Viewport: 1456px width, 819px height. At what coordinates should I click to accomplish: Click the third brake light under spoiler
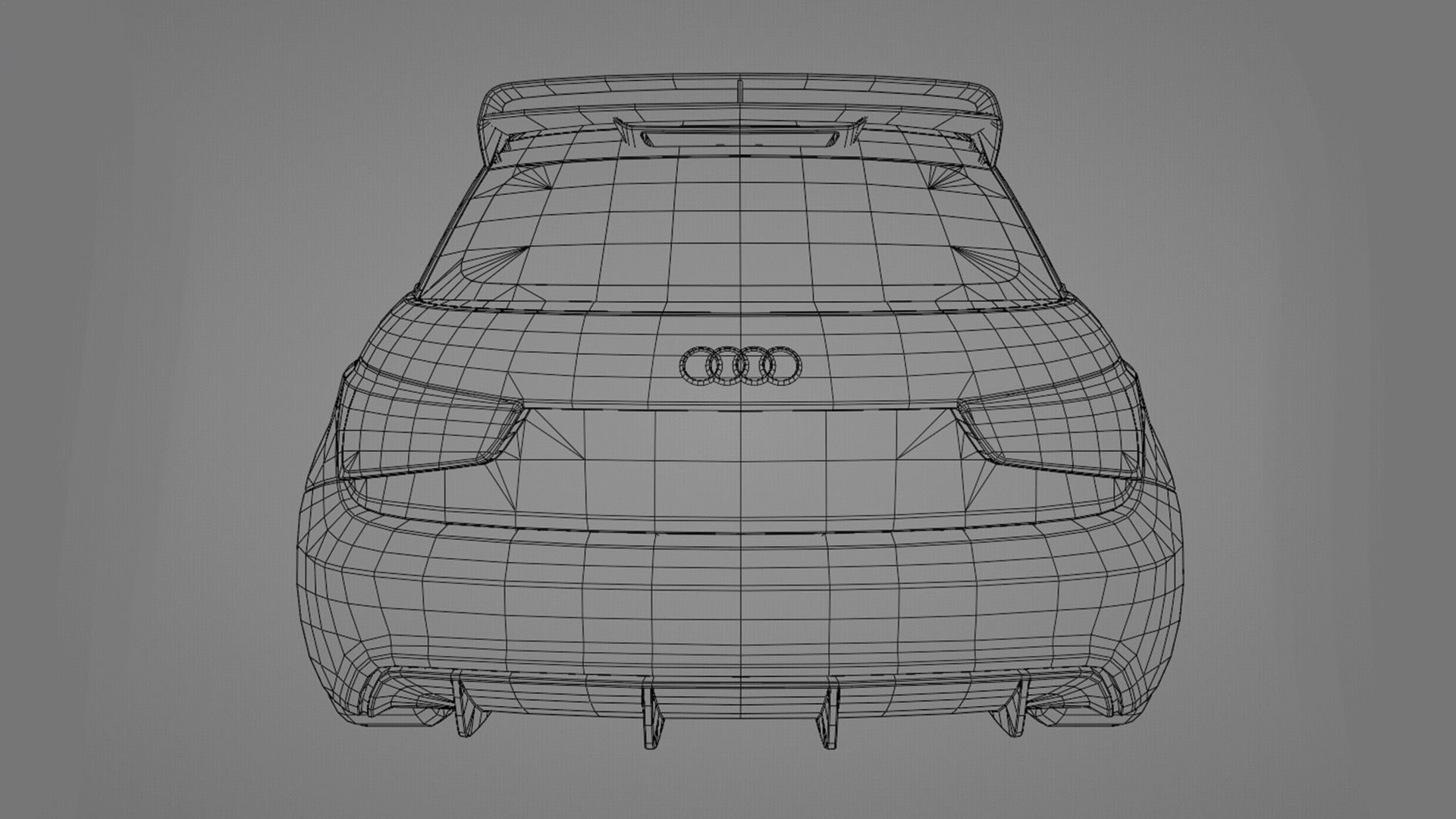coord(739,138)
